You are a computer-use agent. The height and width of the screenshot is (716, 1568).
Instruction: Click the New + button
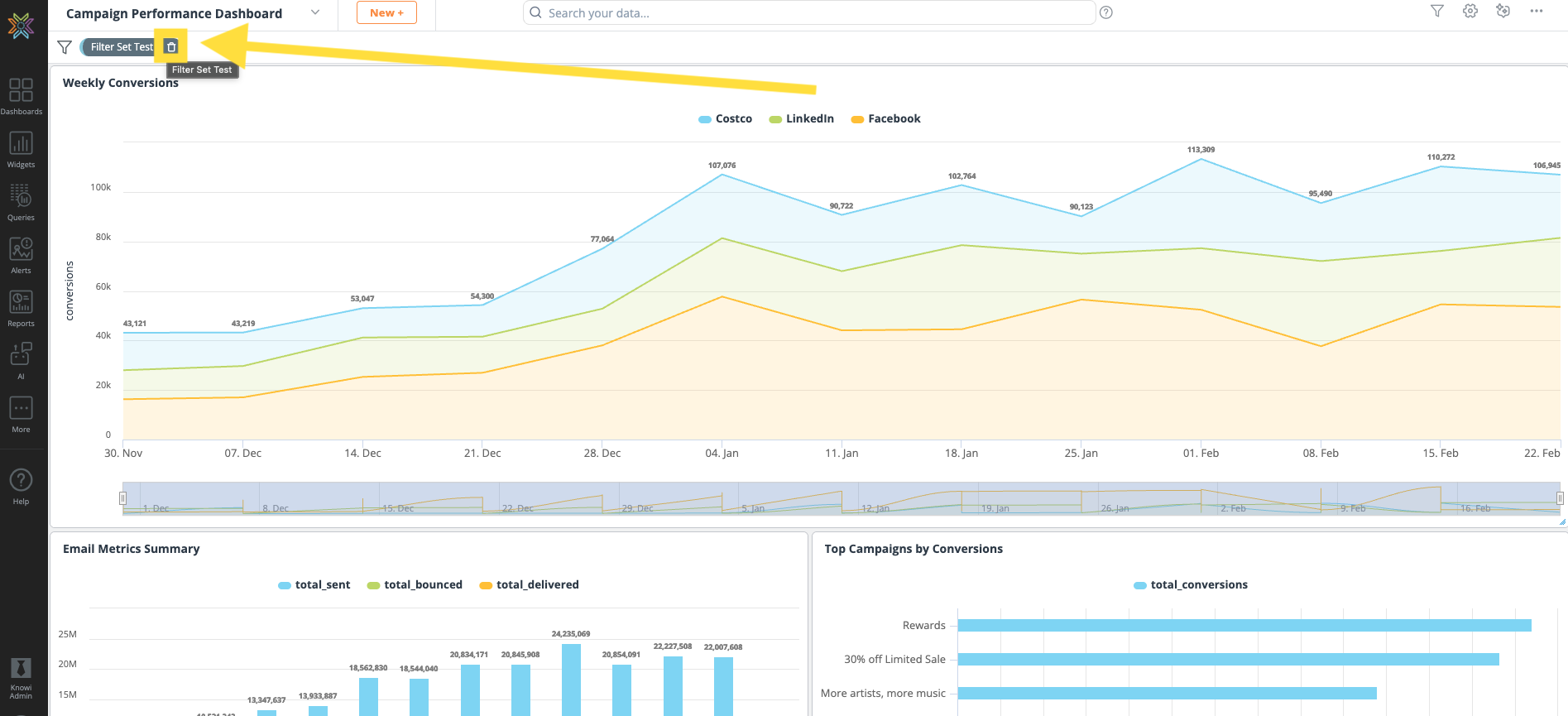(386, 12)
